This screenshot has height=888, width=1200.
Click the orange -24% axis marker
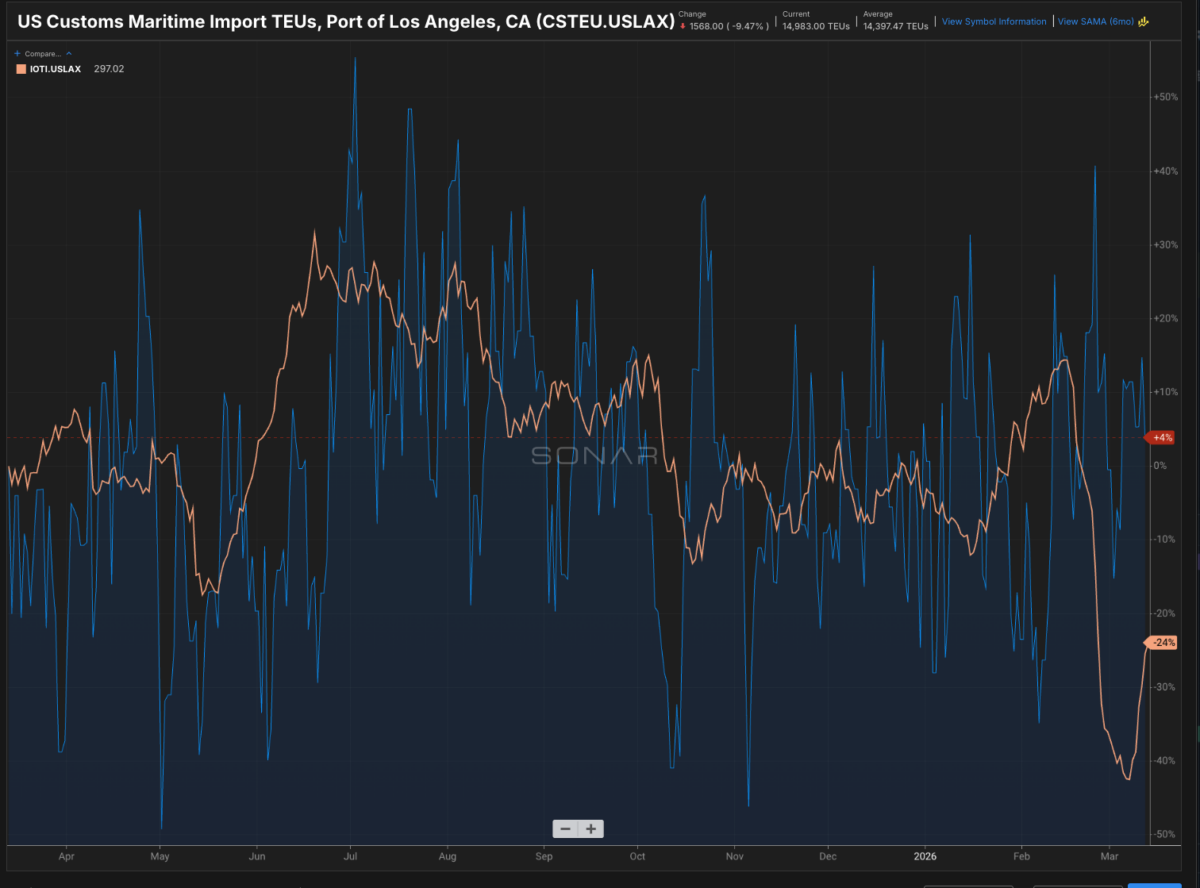point(1162,642)
